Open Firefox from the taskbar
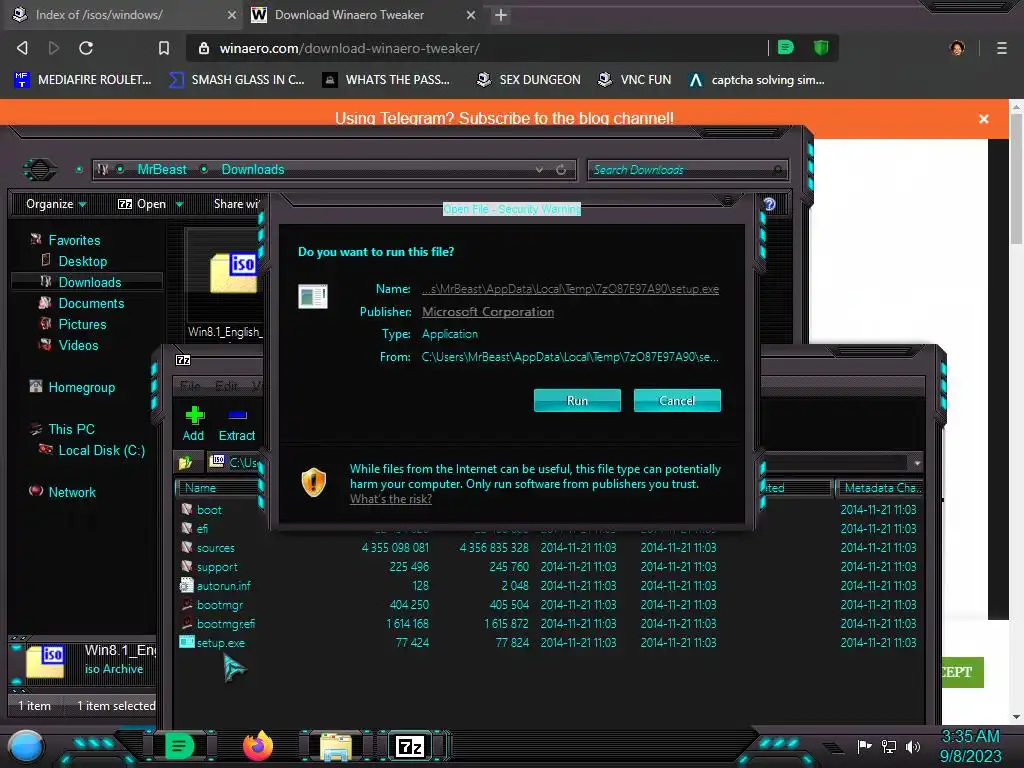Screen dimensions: 1024x768 257,746
